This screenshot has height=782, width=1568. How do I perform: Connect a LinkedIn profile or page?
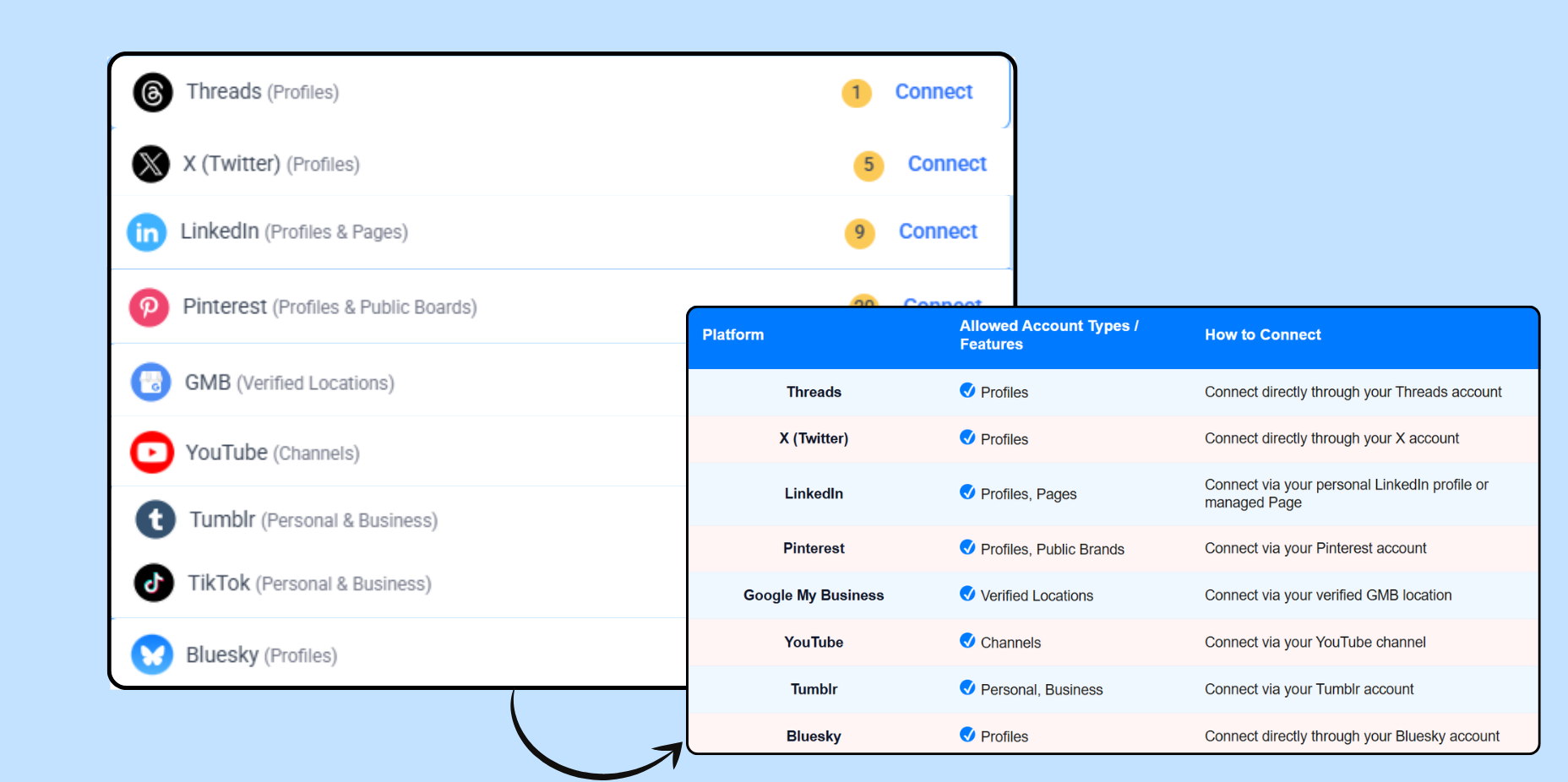pyautogui.click(x=938, y=231)
